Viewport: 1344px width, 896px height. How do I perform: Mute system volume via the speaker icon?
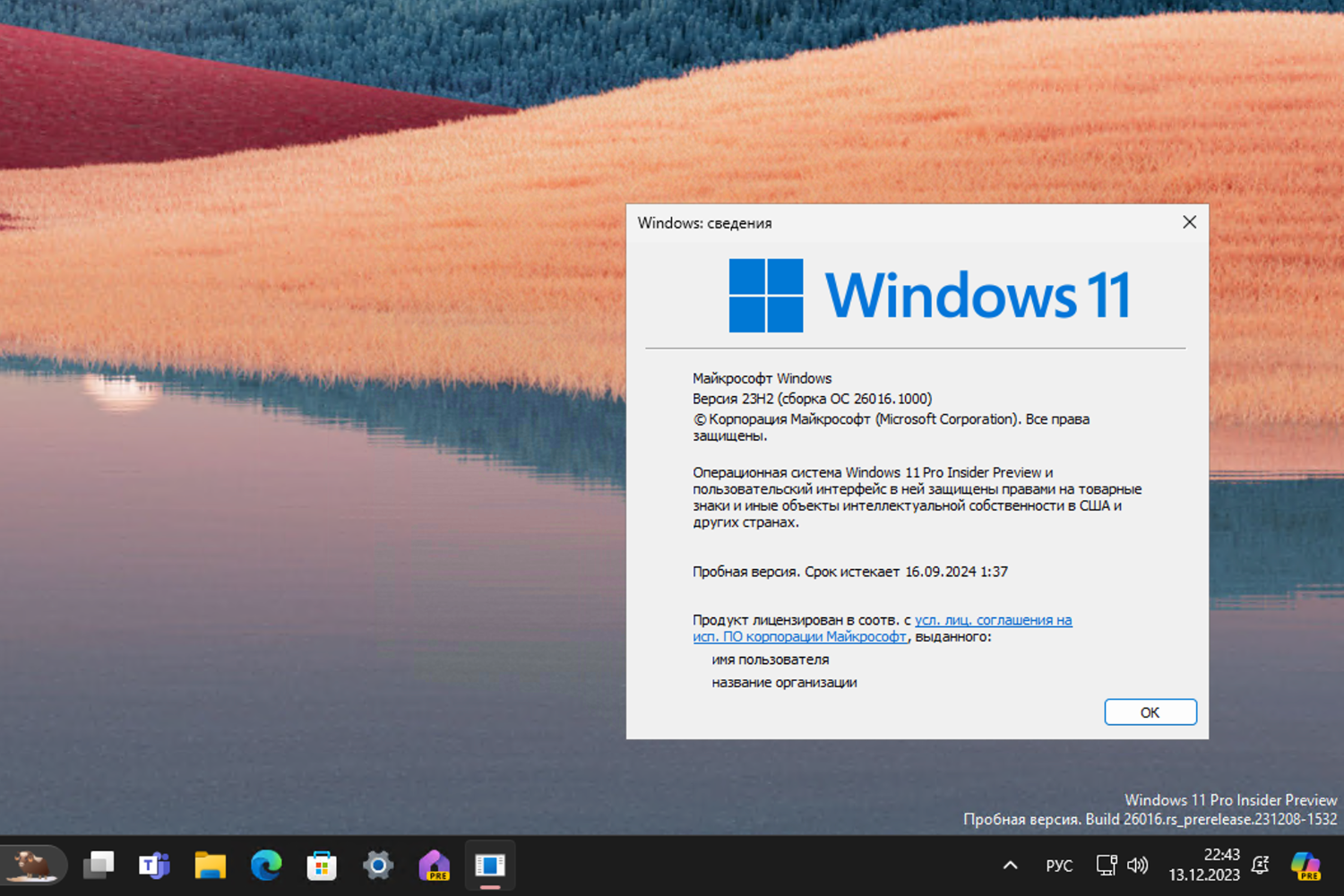point(1137,865)
